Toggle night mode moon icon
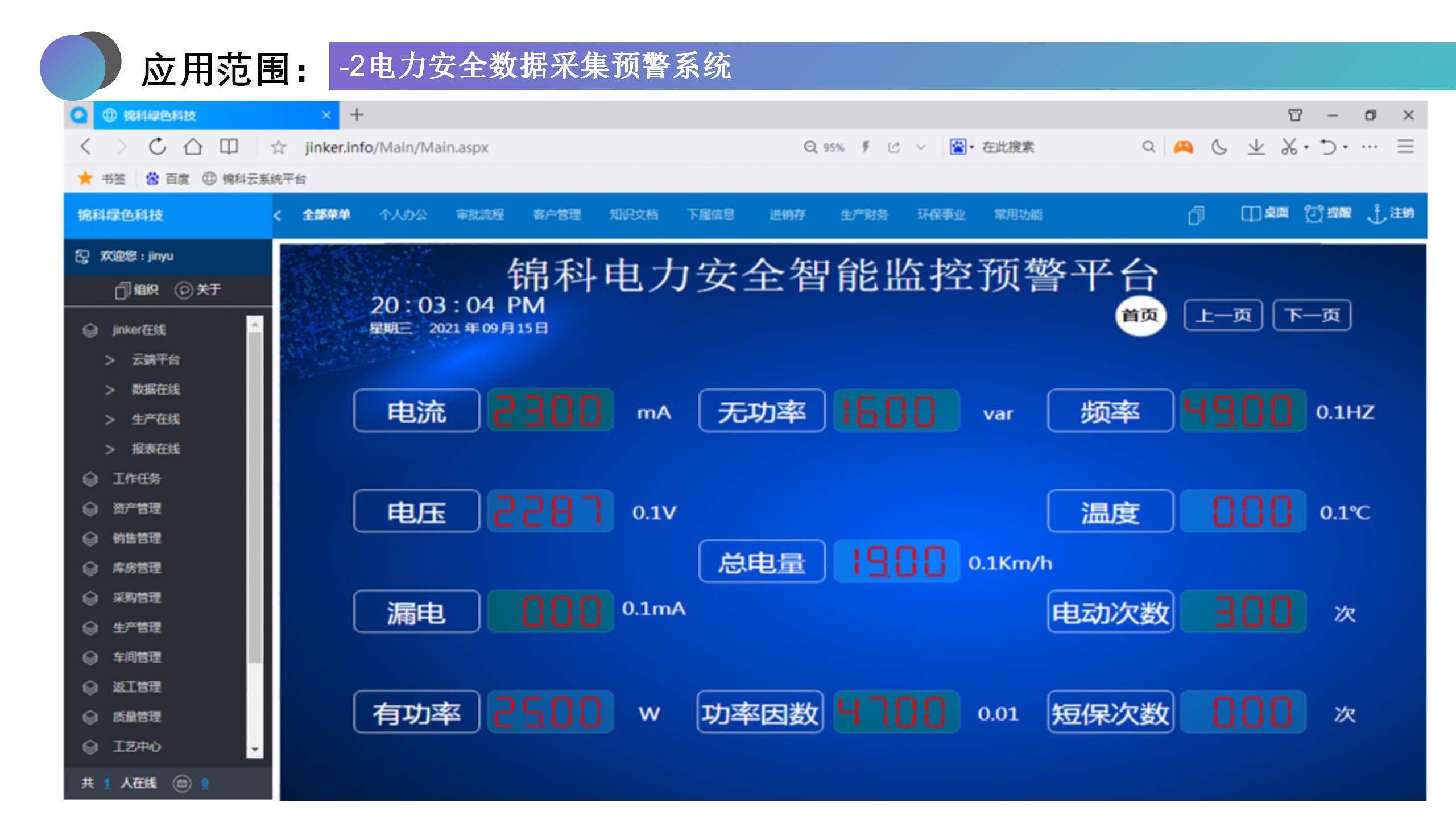 1219,147
